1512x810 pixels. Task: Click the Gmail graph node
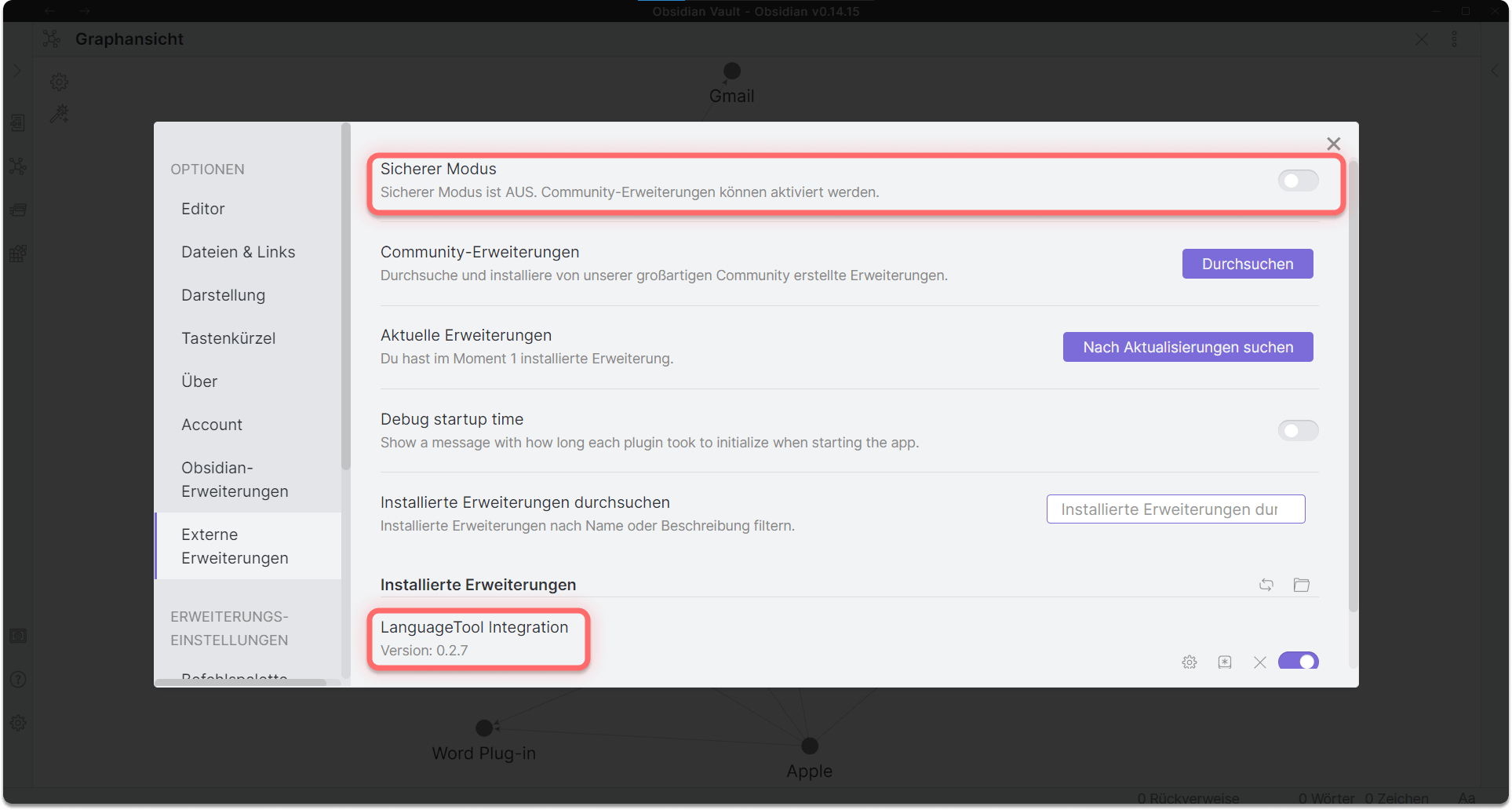tap(732, 71)
